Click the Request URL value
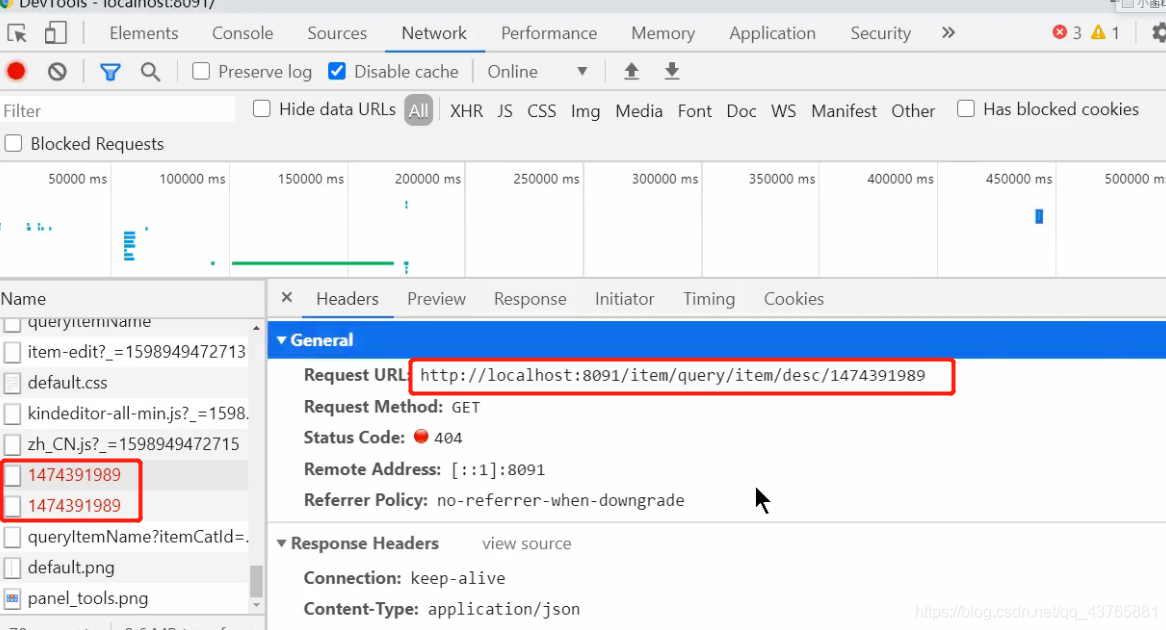The height and width of the screenshot is (630, 1166). coord(672,375)
